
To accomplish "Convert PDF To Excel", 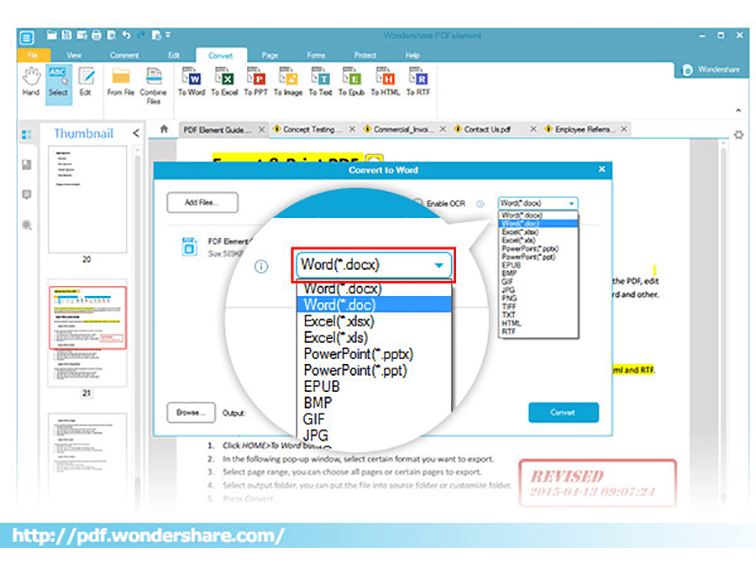I will click(225, 82).
